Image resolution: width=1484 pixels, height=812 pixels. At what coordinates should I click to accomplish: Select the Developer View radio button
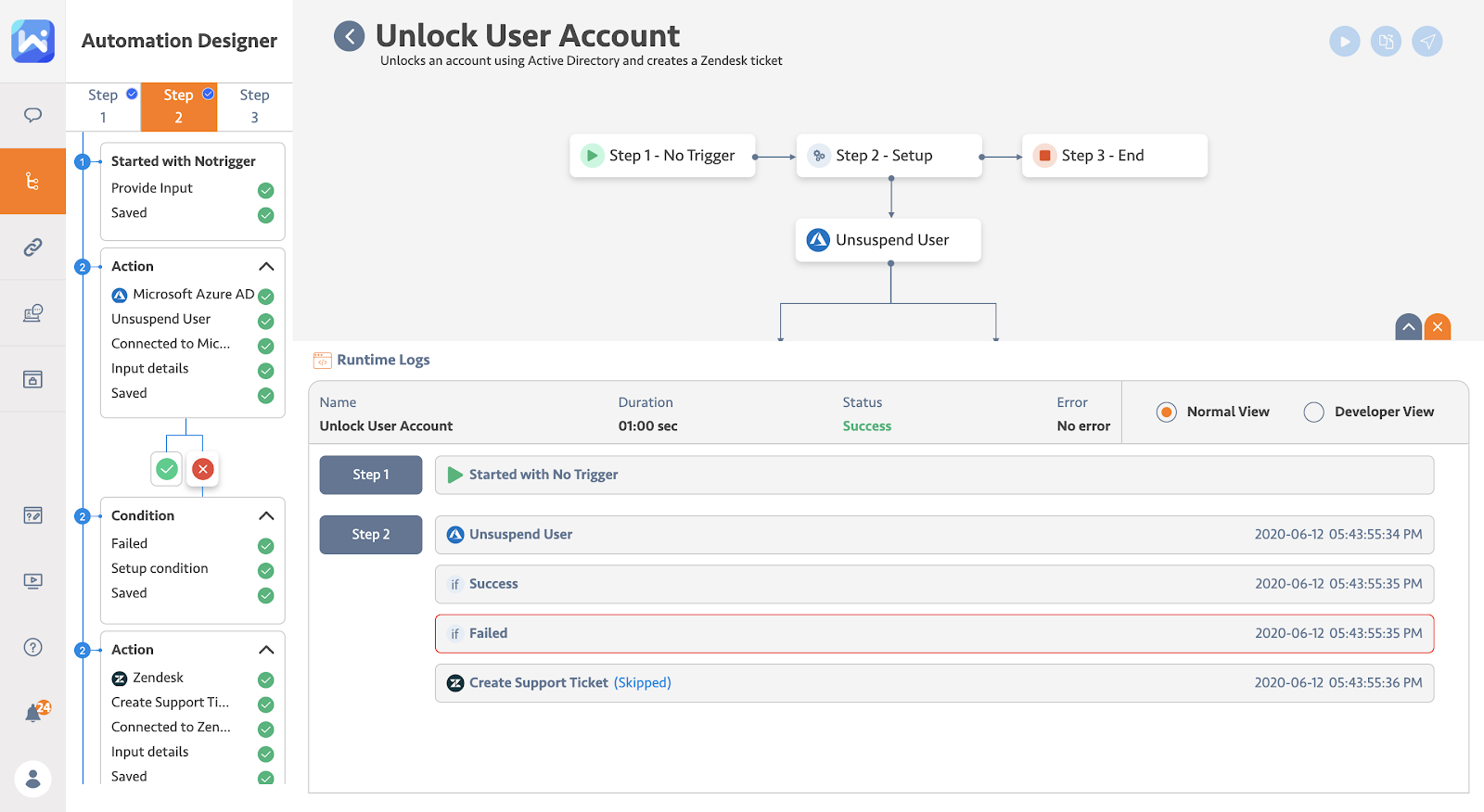[x=1313, y=412]
